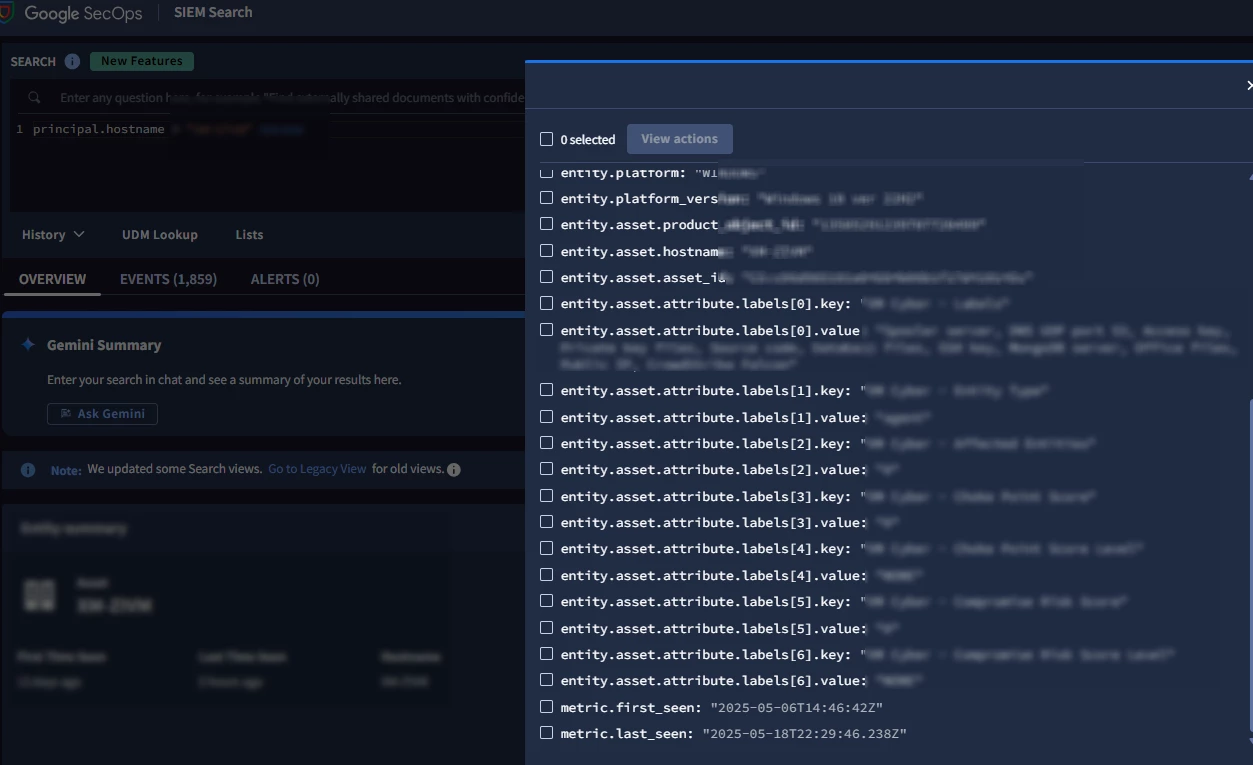Click the New Features badge
Image resolution: width=1253 pixels, height=765 pixels.
tap(142, 61)
